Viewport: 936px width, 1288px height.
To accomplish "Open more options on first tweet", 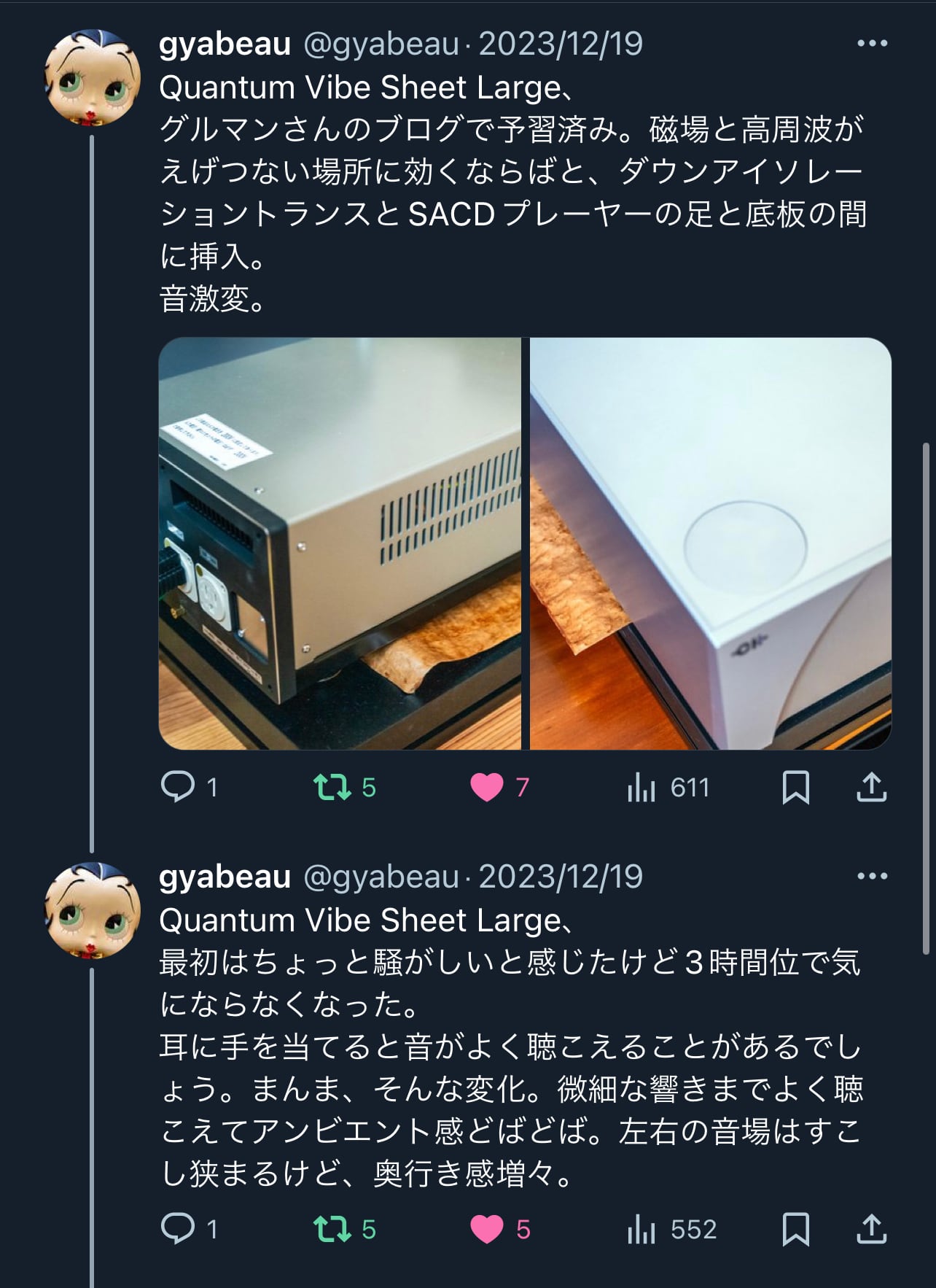I will tap(872, 44).
